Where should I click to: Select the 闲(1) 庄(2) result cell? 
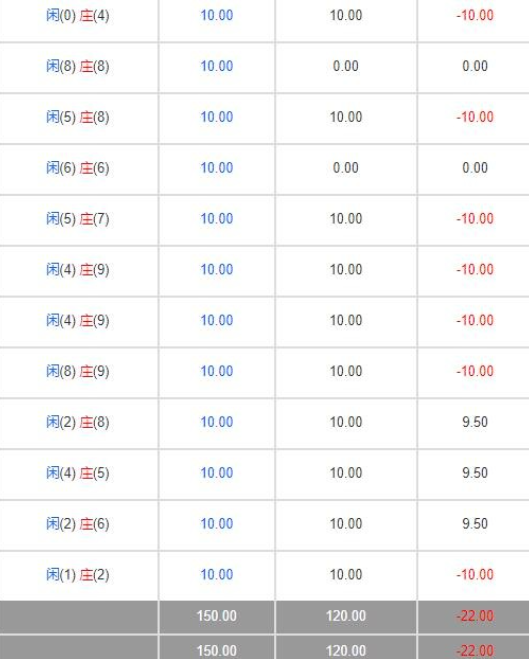coord(78,575)
